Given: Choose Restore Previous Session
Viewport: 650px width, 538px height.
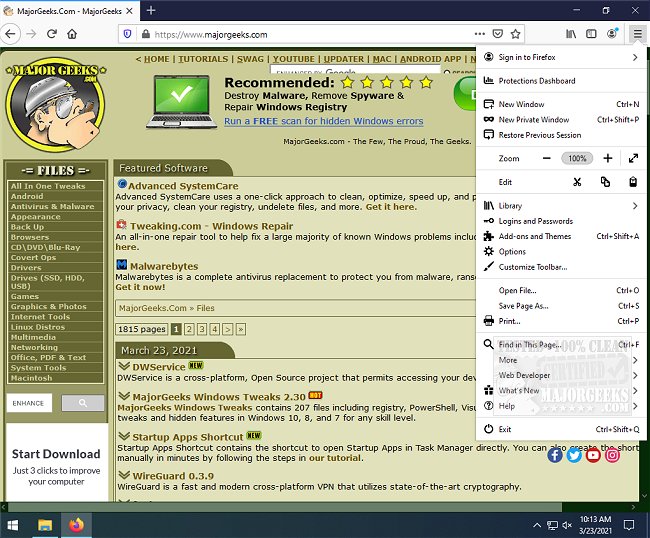Looking at the screenshot, I should click(561, 135).
